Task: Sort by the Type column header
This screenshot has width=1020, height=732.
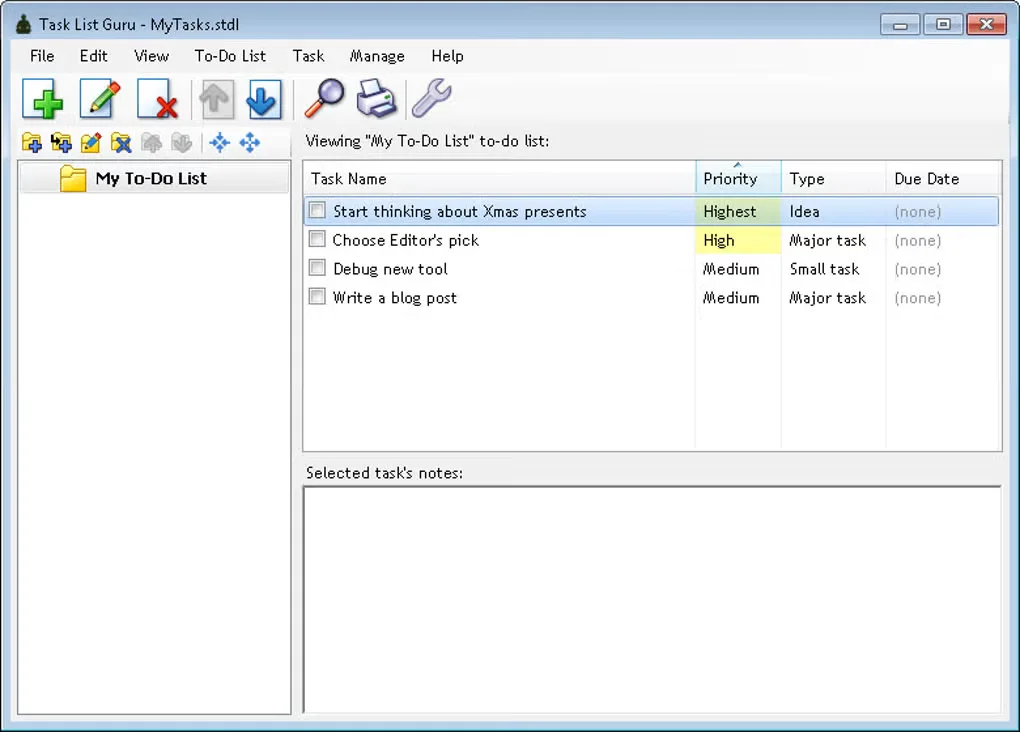Action: coord(833,178)
